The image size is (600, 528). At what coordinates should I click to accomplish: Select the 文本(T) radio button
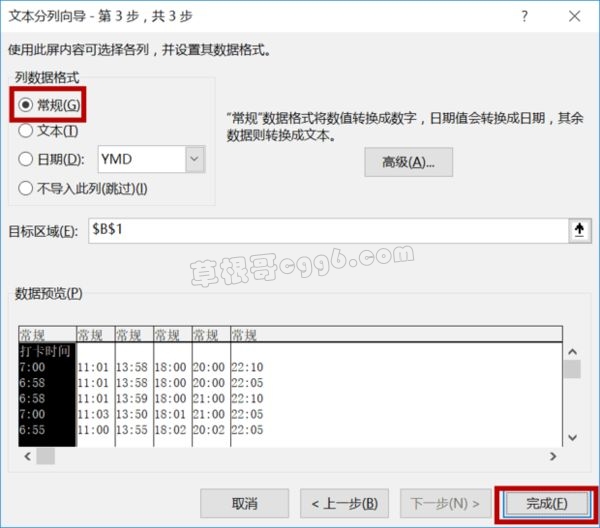pos(26,131)
